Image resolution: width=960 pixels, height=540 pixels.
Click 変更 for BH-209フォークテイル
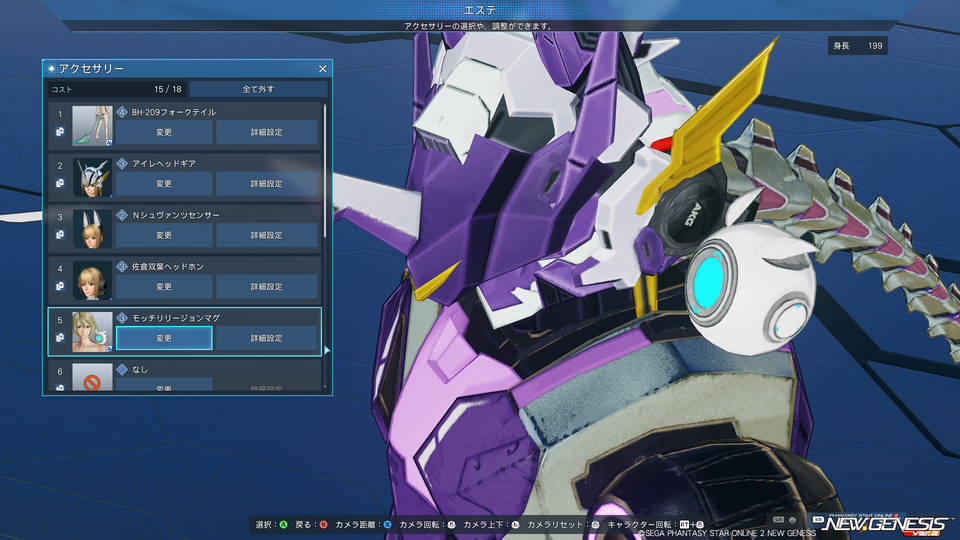pyautogui.click(x=164, y=132)
